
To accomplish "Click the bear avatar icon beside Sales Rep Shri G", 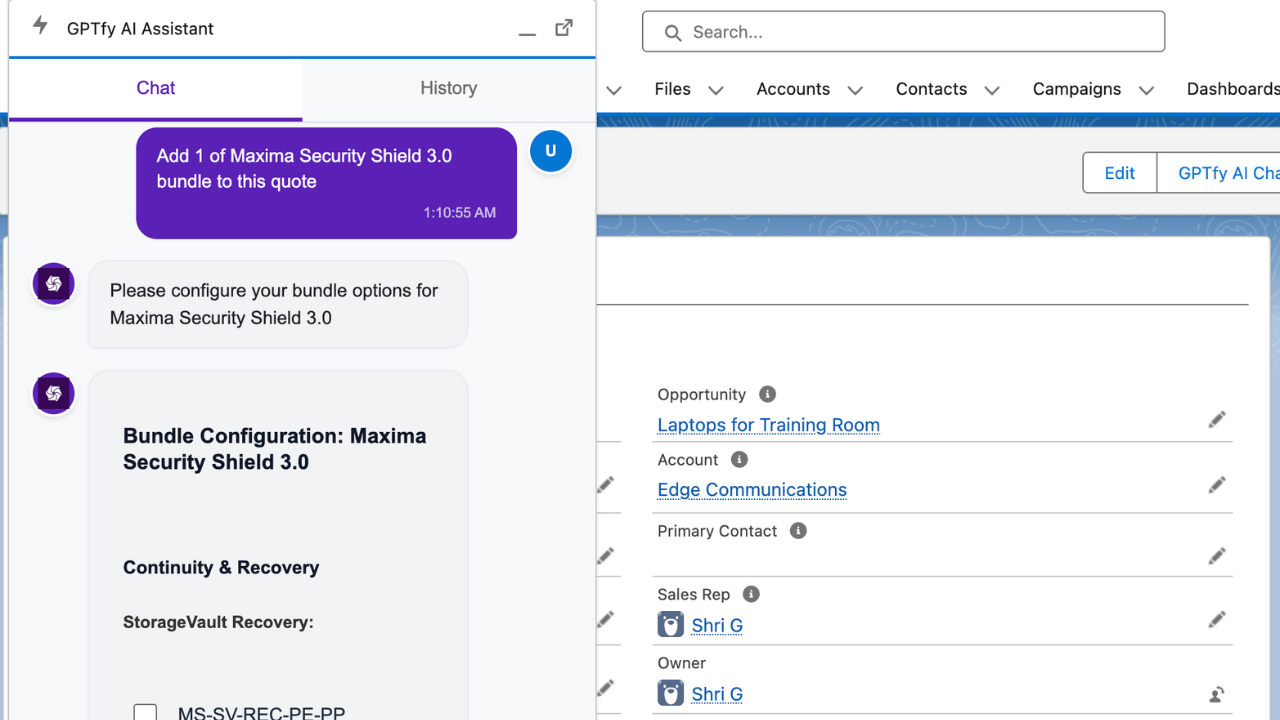I will [x=670, y=625].
